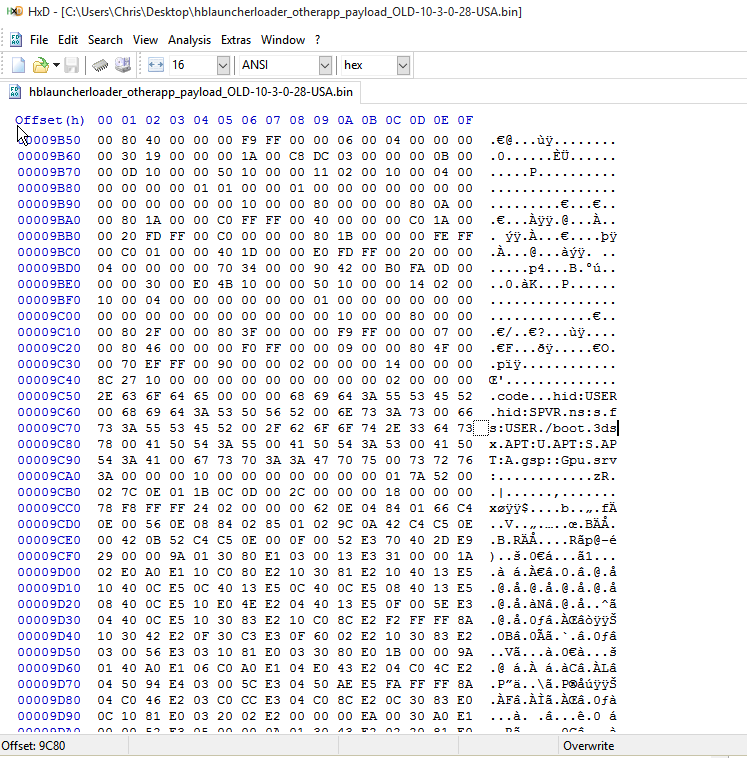Viewport: 747px width, 758px height.
Task: Open the Search menu
Action: point(105,40)
